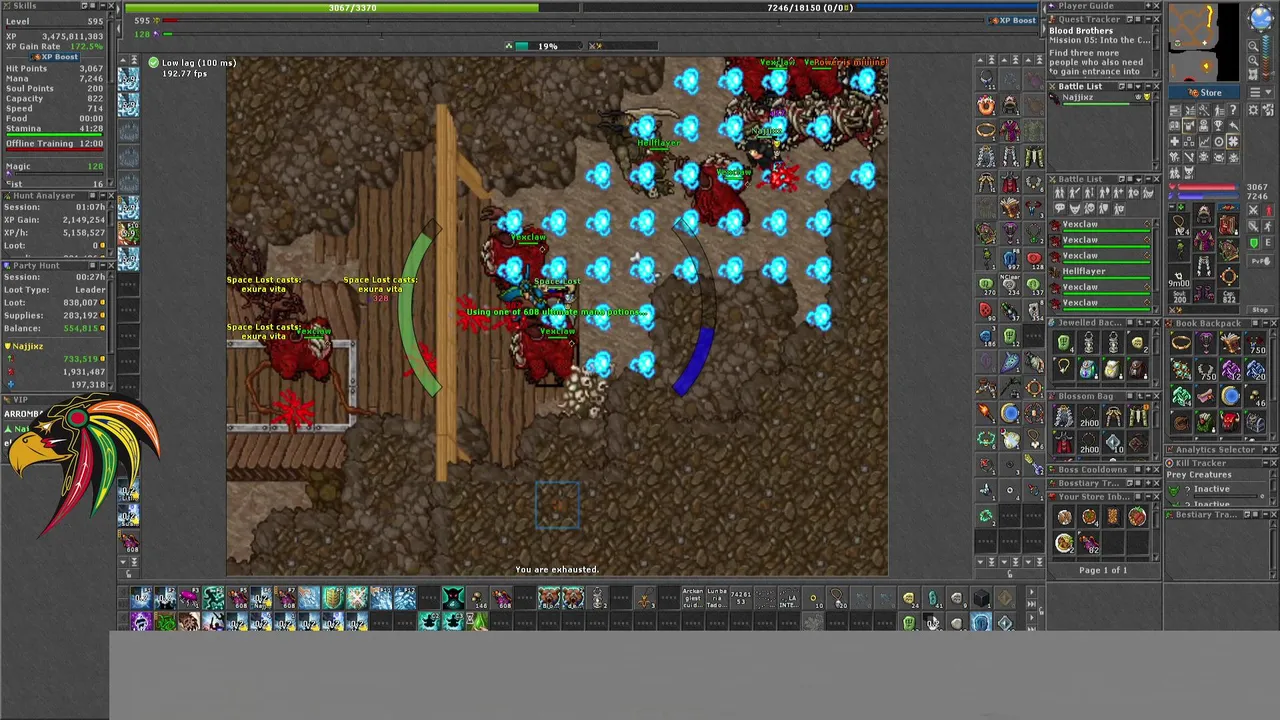Click the XP Boost button in top bar

point(1012,20)
